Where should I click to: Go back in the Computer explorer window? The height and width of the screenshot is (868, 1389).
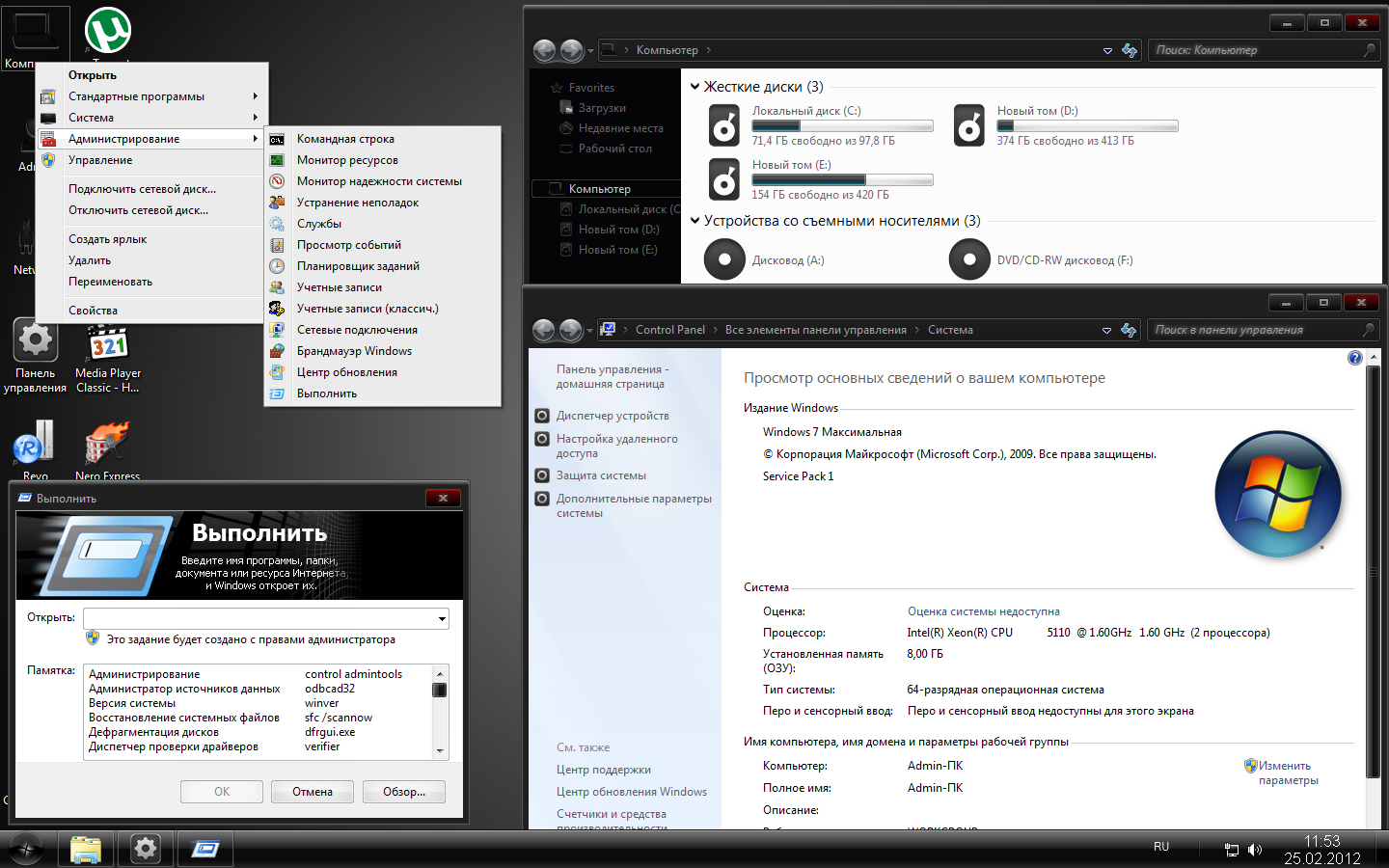[544, 50]
